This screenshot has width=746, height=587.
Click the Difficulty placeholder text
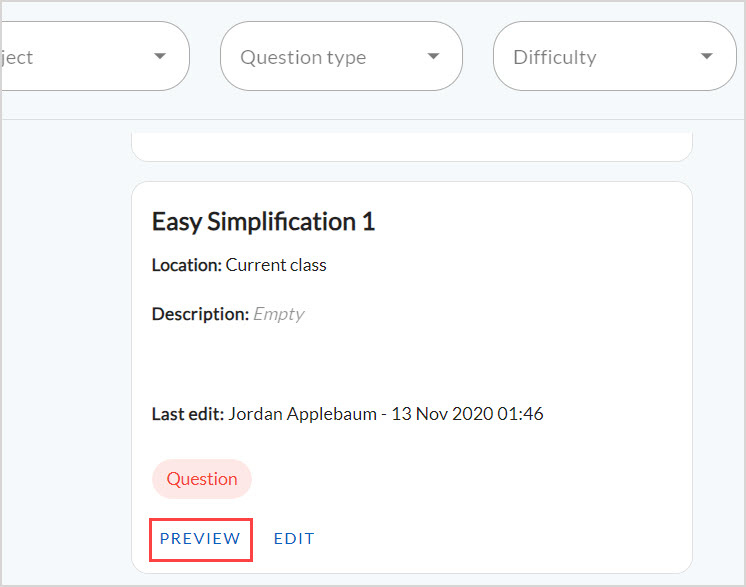tap(554, 57)
